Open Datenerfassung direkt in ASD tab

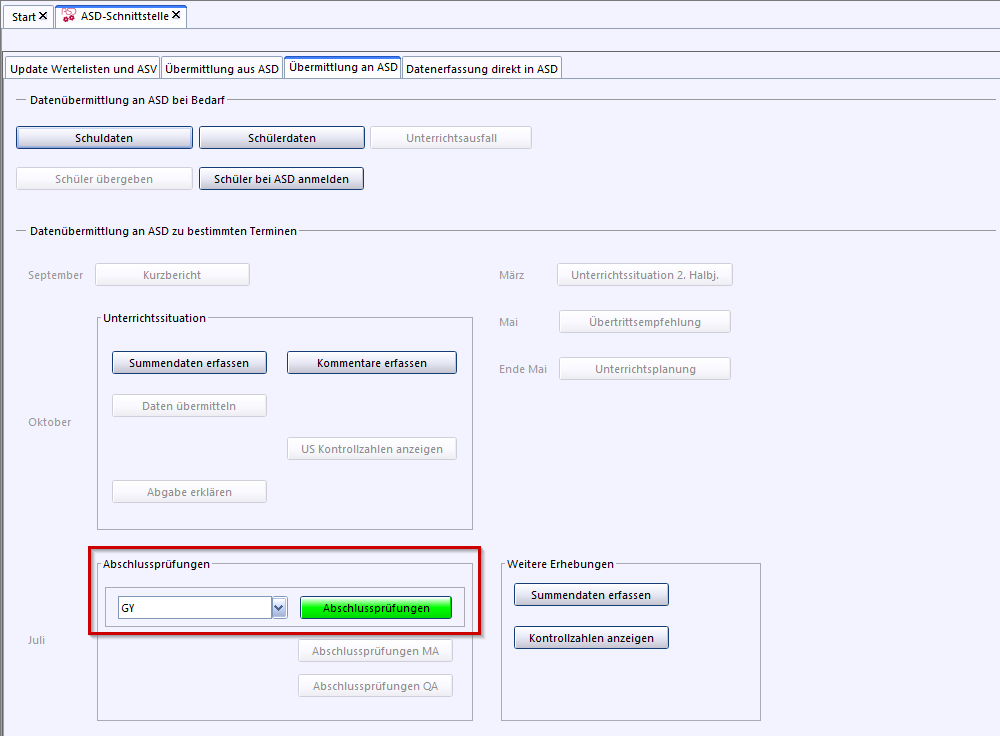click(482, 69)
